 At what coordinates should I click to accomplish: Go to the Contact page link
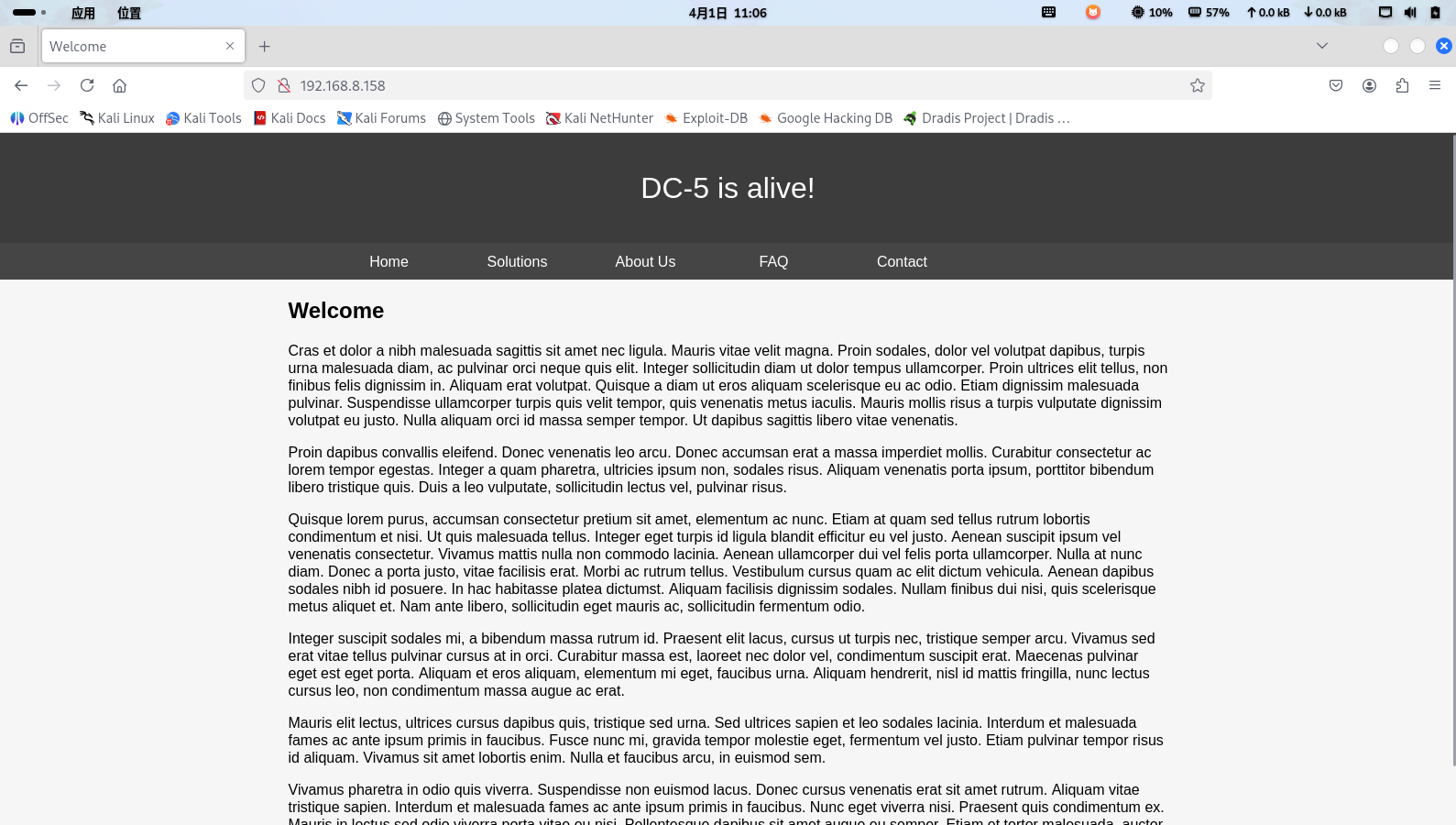point(902,261)
